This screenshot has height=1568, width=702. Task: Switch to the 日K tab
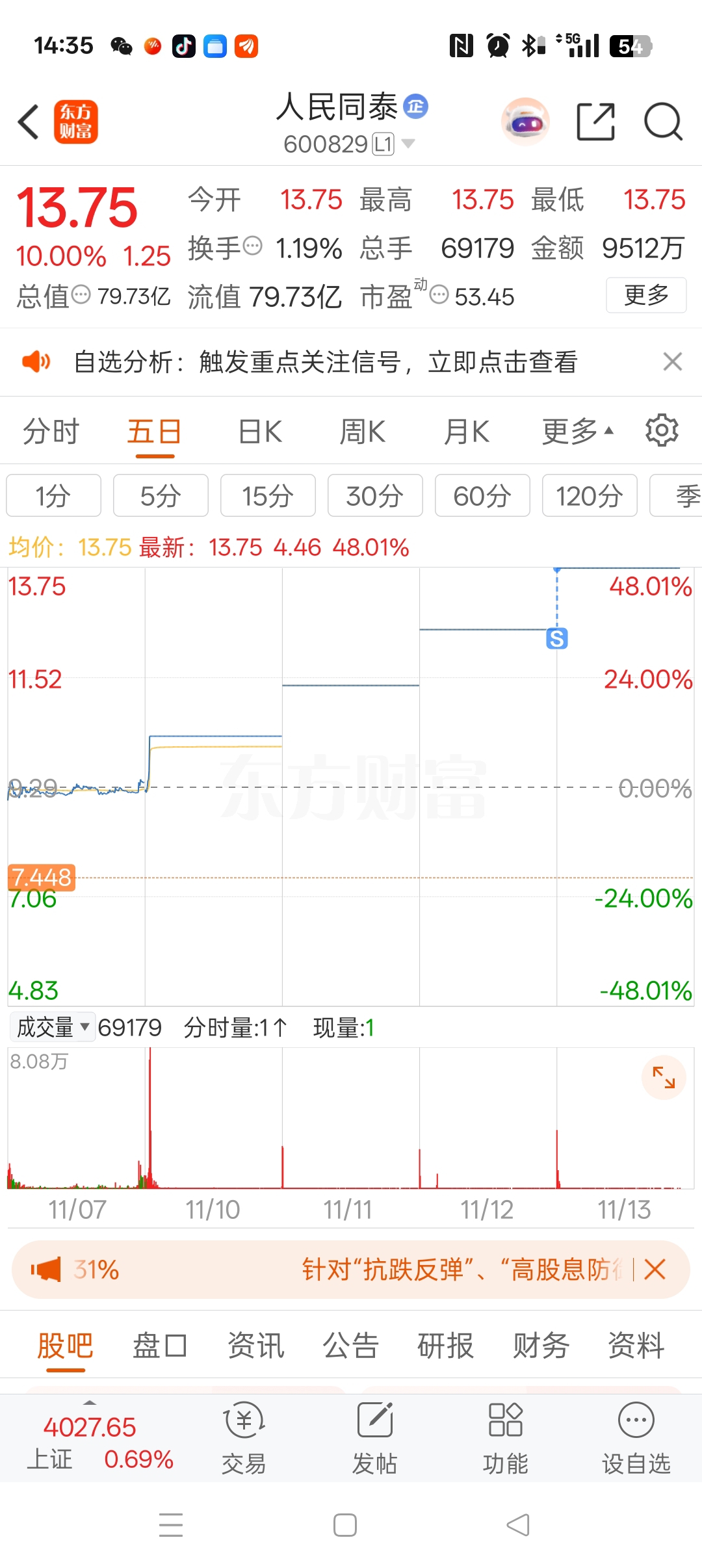point(260,431)
